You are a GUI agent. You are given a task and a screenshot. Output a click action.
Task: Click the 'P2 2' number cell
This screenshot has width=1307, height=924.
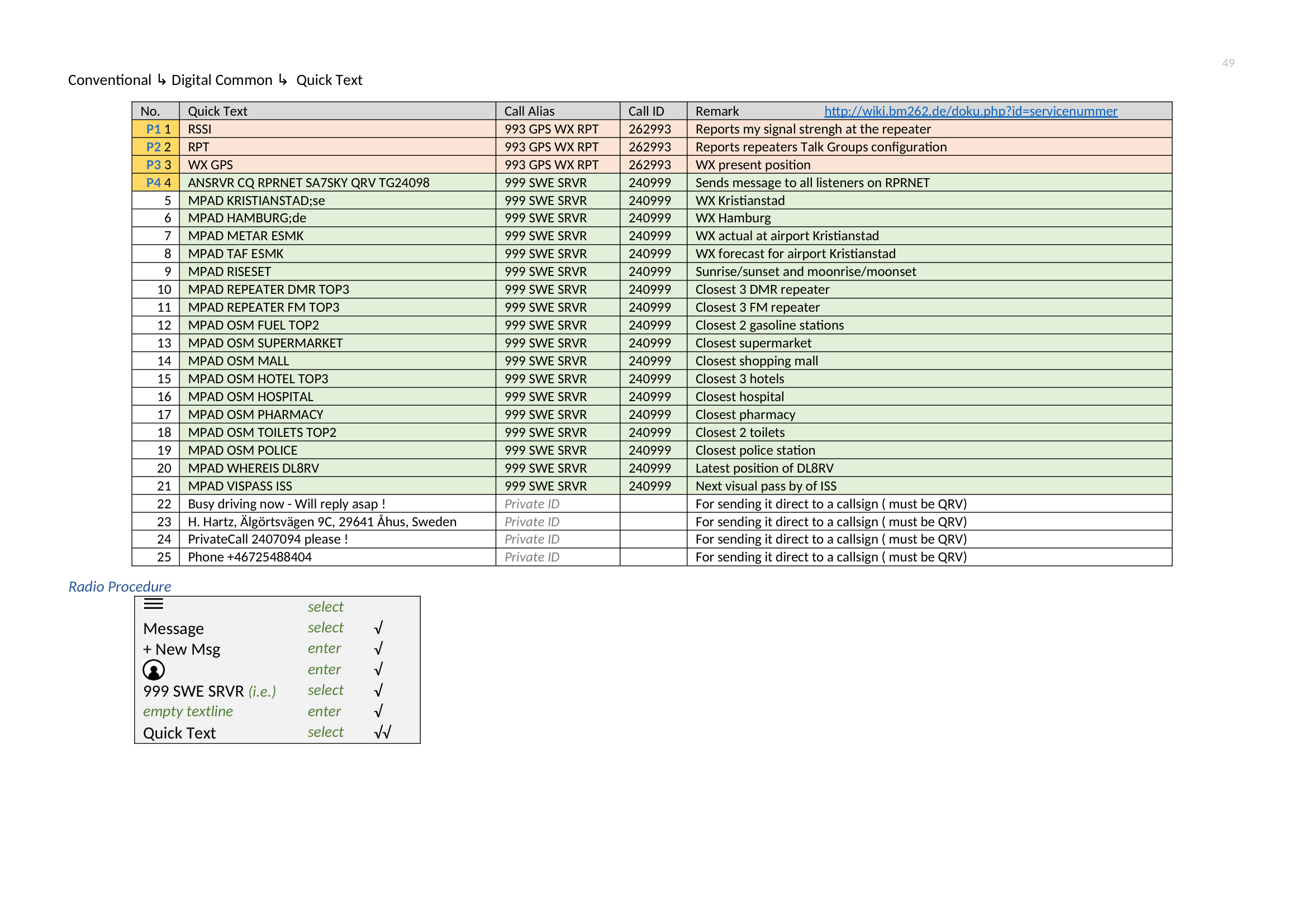(x=156, y=147)
